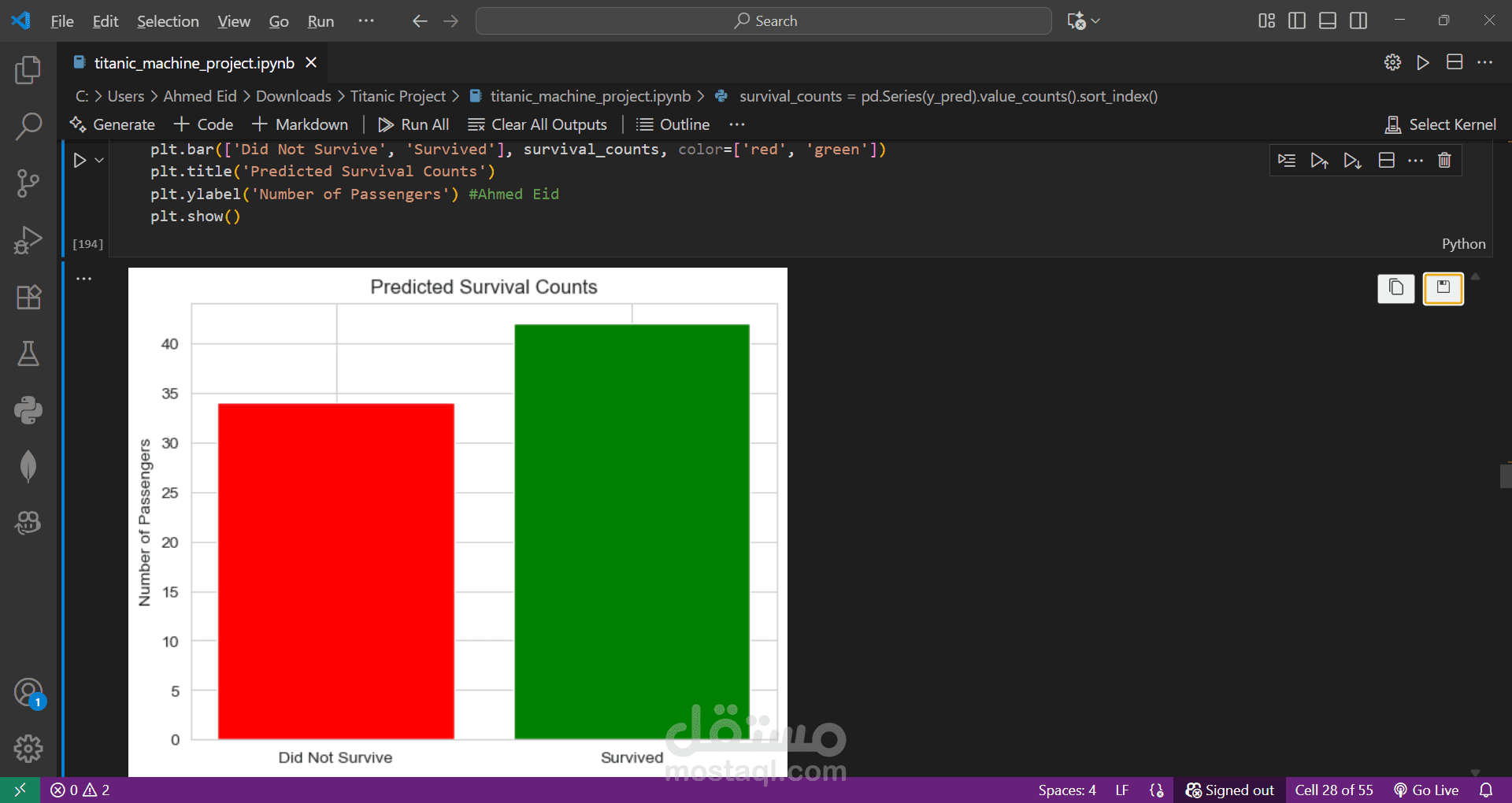Open the Explorer view in activity bar
This screenshot has width=1512, height=803.
[28, 70]
